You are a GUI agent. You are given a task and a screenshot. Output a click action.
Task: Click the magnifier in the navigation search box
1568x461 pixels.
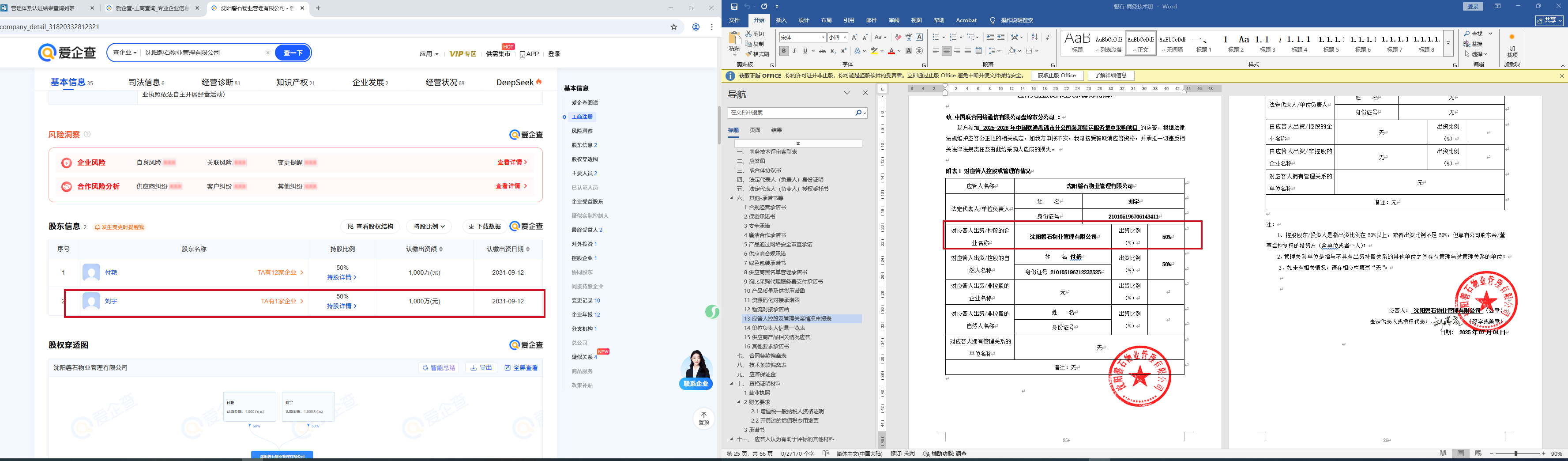tap(858, 113)
